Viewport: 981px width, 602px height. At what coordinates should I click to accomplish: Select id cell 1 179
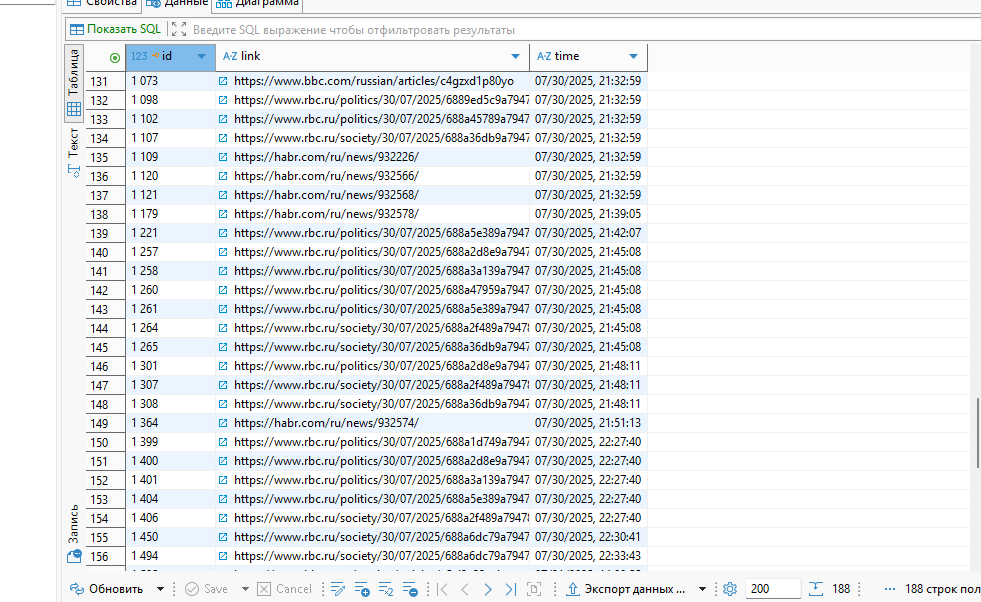coord(170,214)
